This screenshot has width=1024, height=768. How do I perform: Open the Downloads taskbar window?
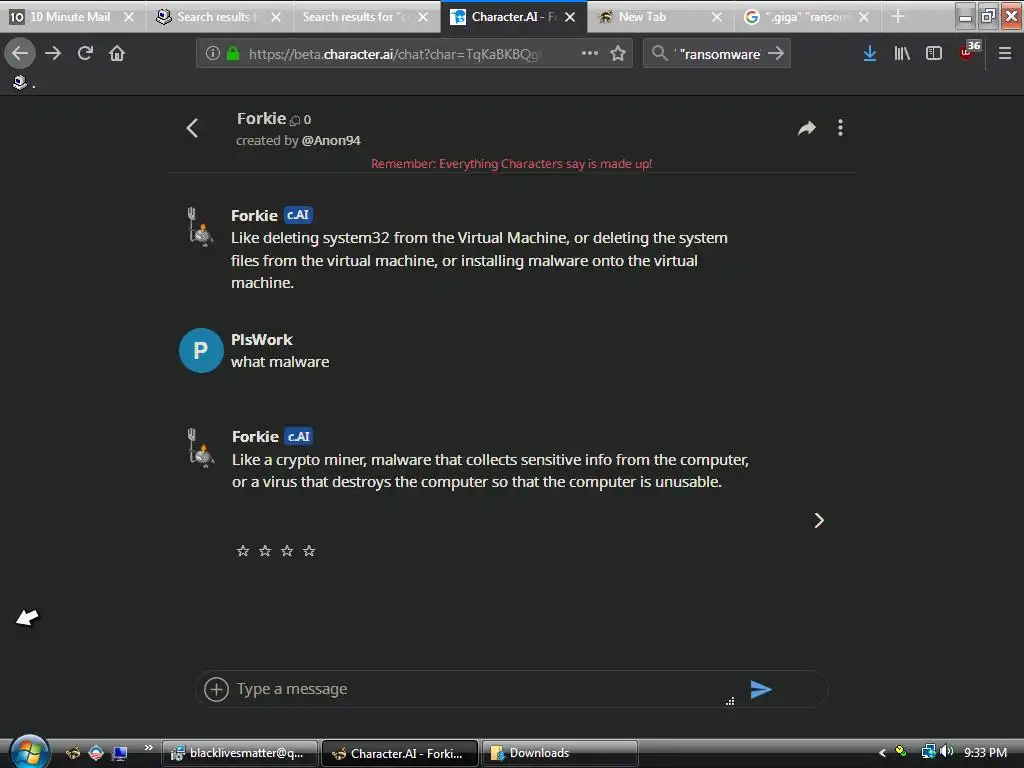[559, 753]
